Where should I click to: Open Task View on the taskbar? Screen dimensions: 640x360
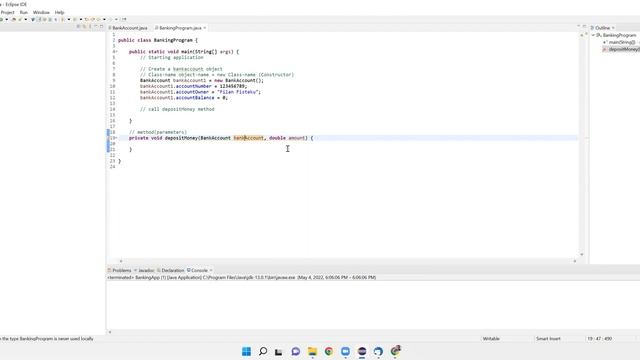point(279,351)
